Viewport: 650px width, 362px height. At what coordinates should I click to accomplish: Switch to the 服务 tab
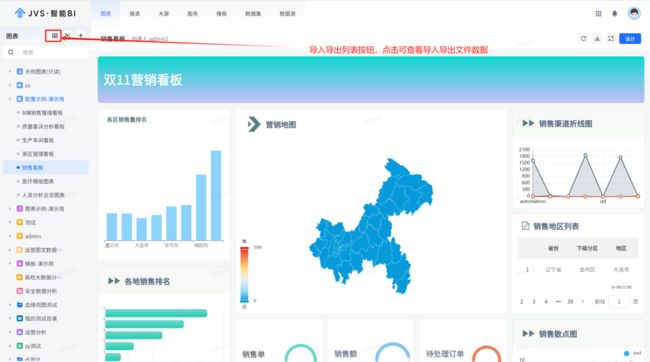(192, 13)
